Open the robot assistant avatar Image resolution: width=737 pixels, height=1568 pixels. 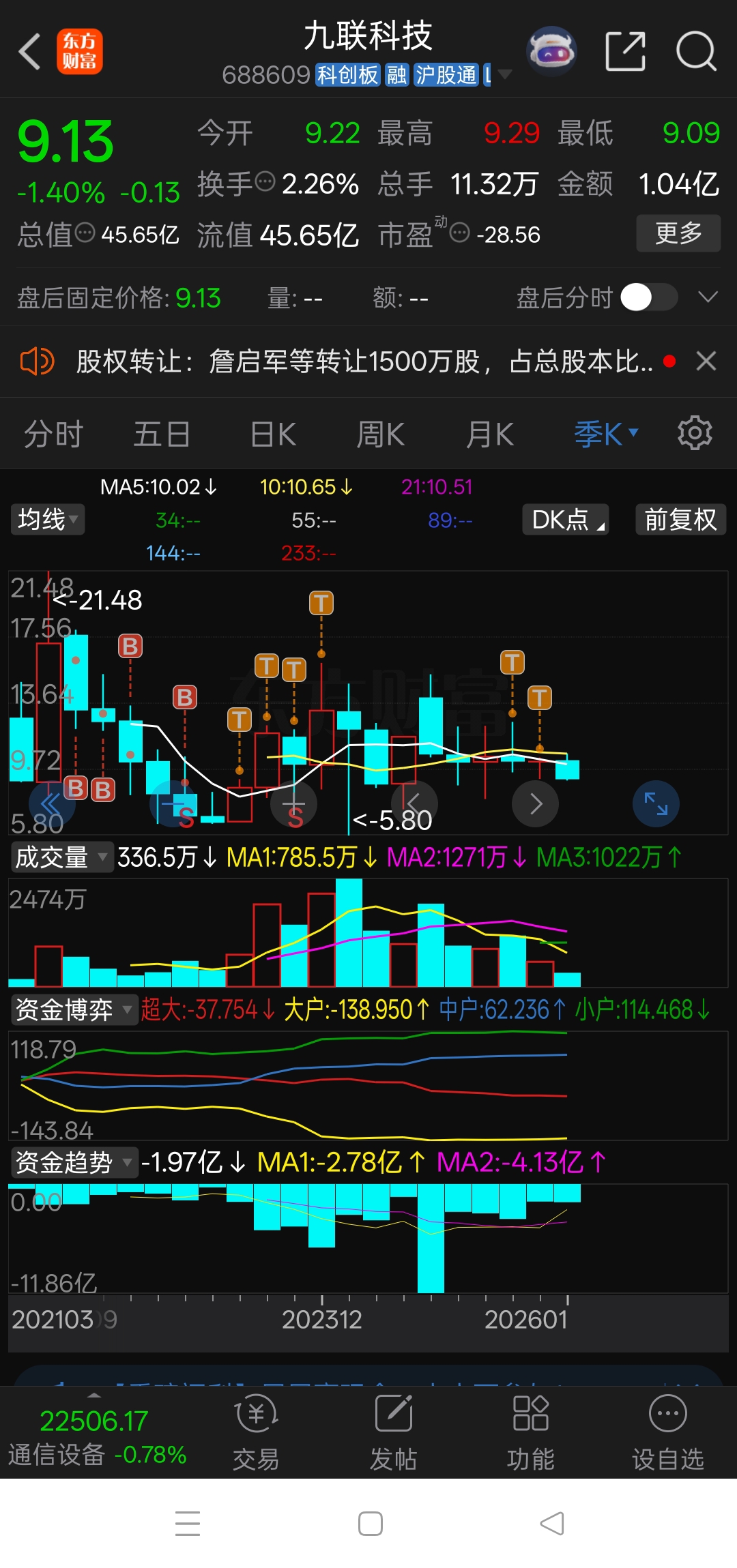click(x=551, y=50)
